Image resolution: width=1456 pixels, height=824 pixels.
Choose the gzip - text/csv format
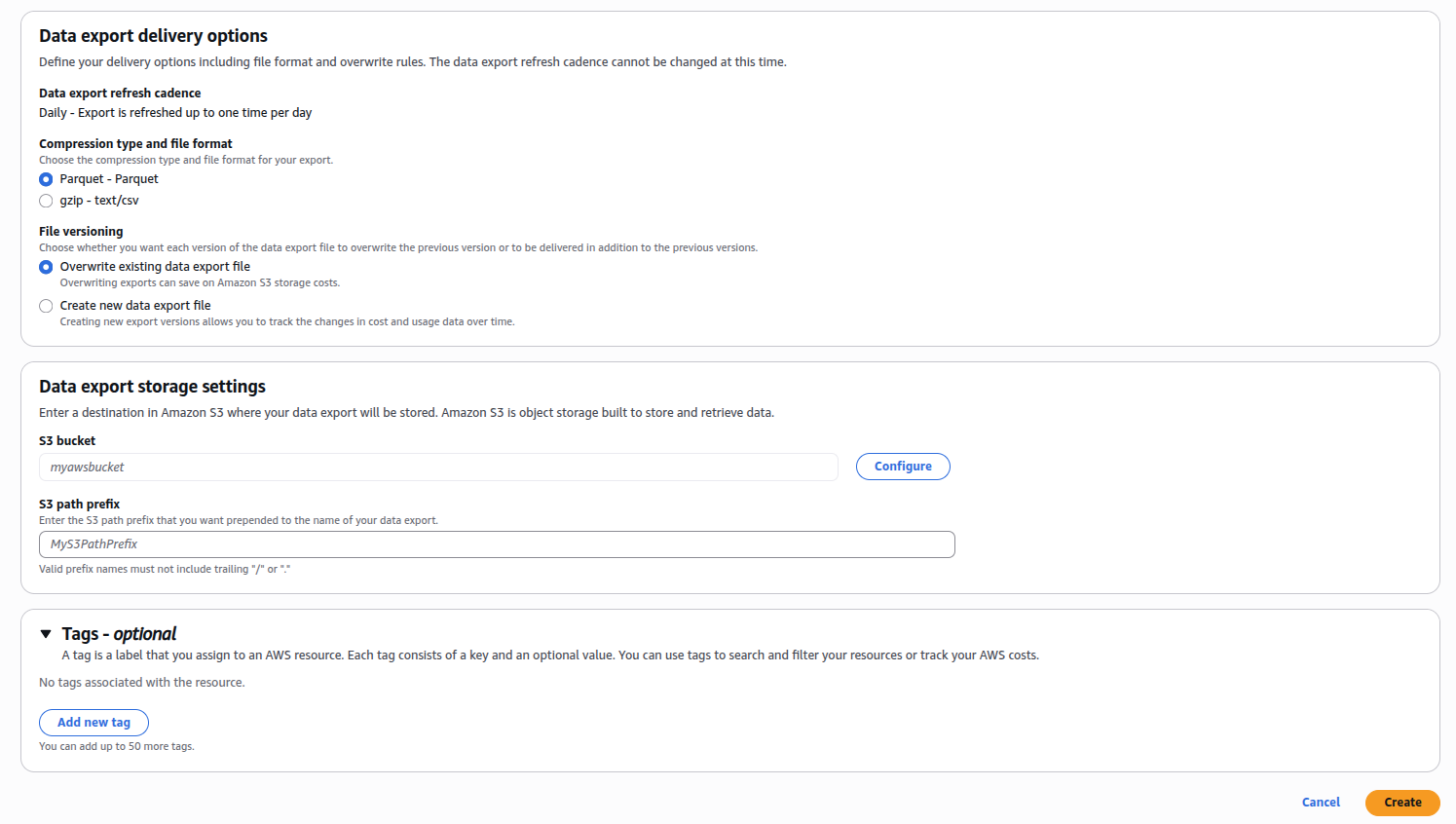point(46,200)
